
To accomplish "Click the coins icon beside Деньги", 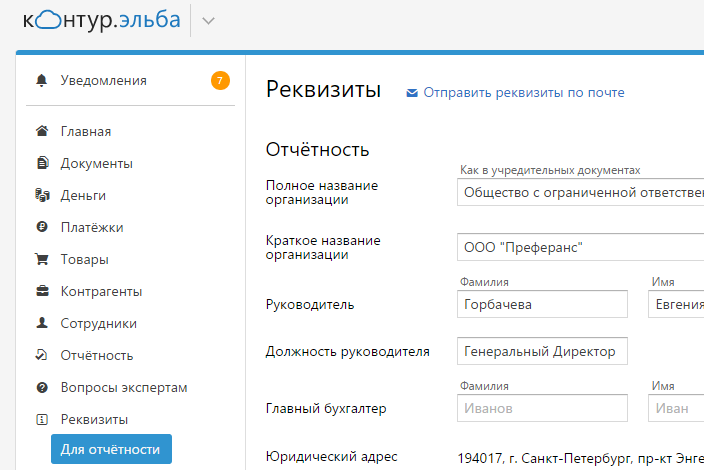I will tap(42, 195).
